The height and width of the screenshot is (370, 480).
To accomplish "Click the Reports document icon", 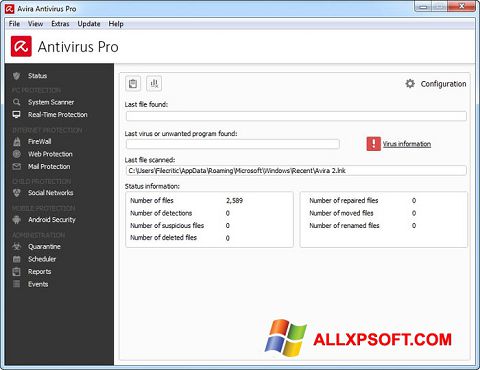I will coord(17,272).
